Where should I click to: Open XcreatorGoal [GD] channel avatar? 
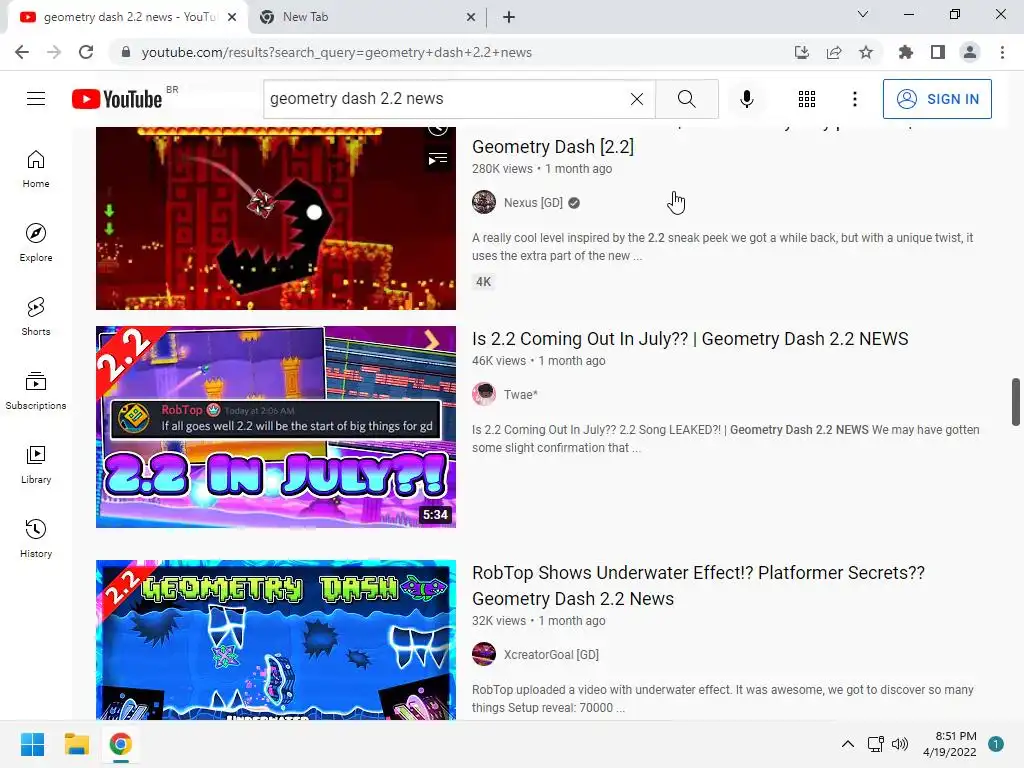point(484,654)
